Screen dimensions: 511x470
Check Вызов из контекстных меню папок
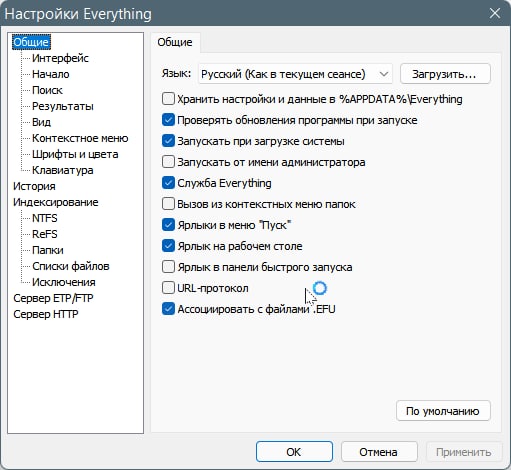[x=168, y=204]
